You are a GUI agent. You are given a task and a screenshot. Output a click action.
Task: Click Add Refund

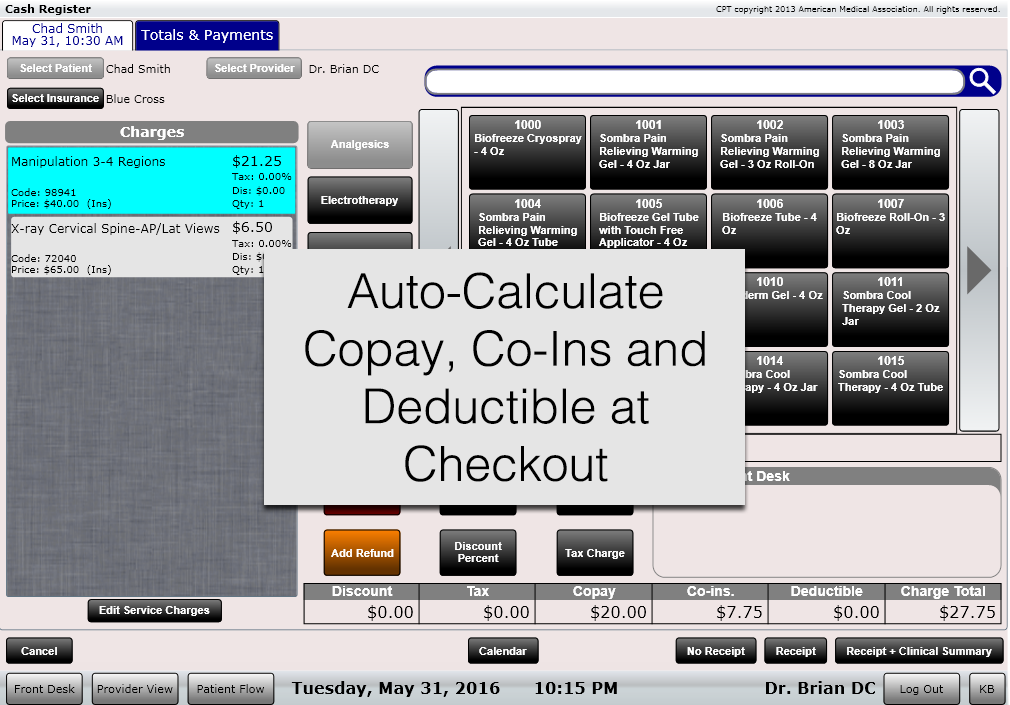[x=361, y=552]
